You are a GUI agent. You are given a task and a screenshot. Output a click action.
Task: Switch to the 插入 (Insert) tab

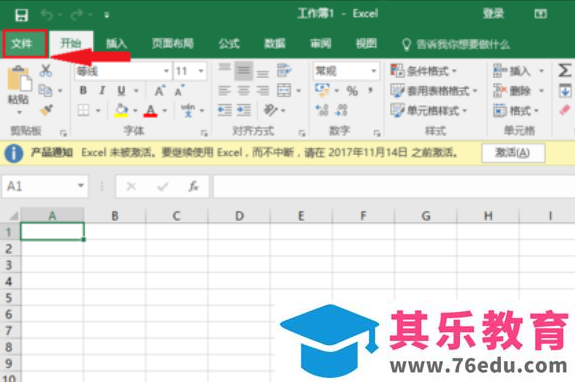coord(116,44)
